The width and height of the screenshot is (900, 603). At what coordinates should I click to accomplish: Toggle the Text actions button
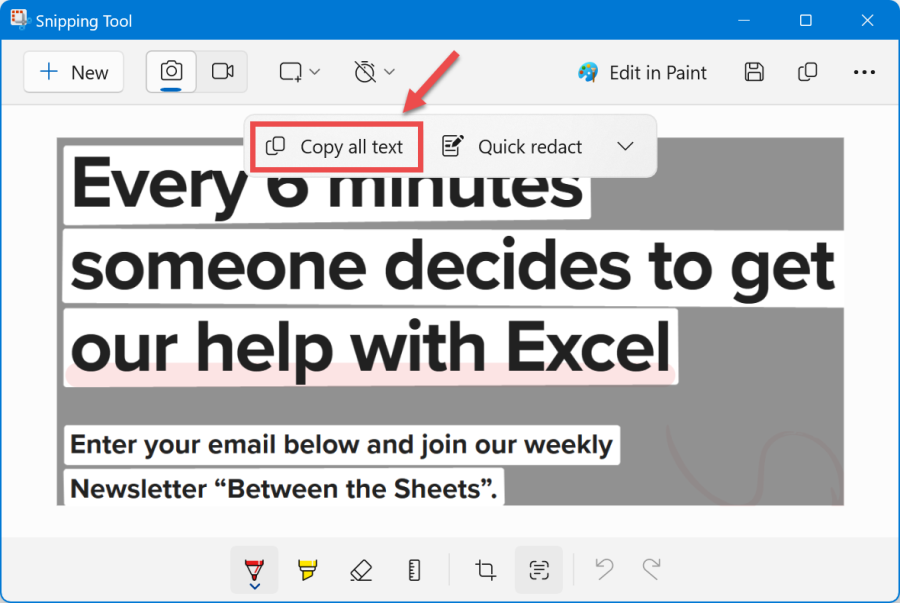(539, 570)
